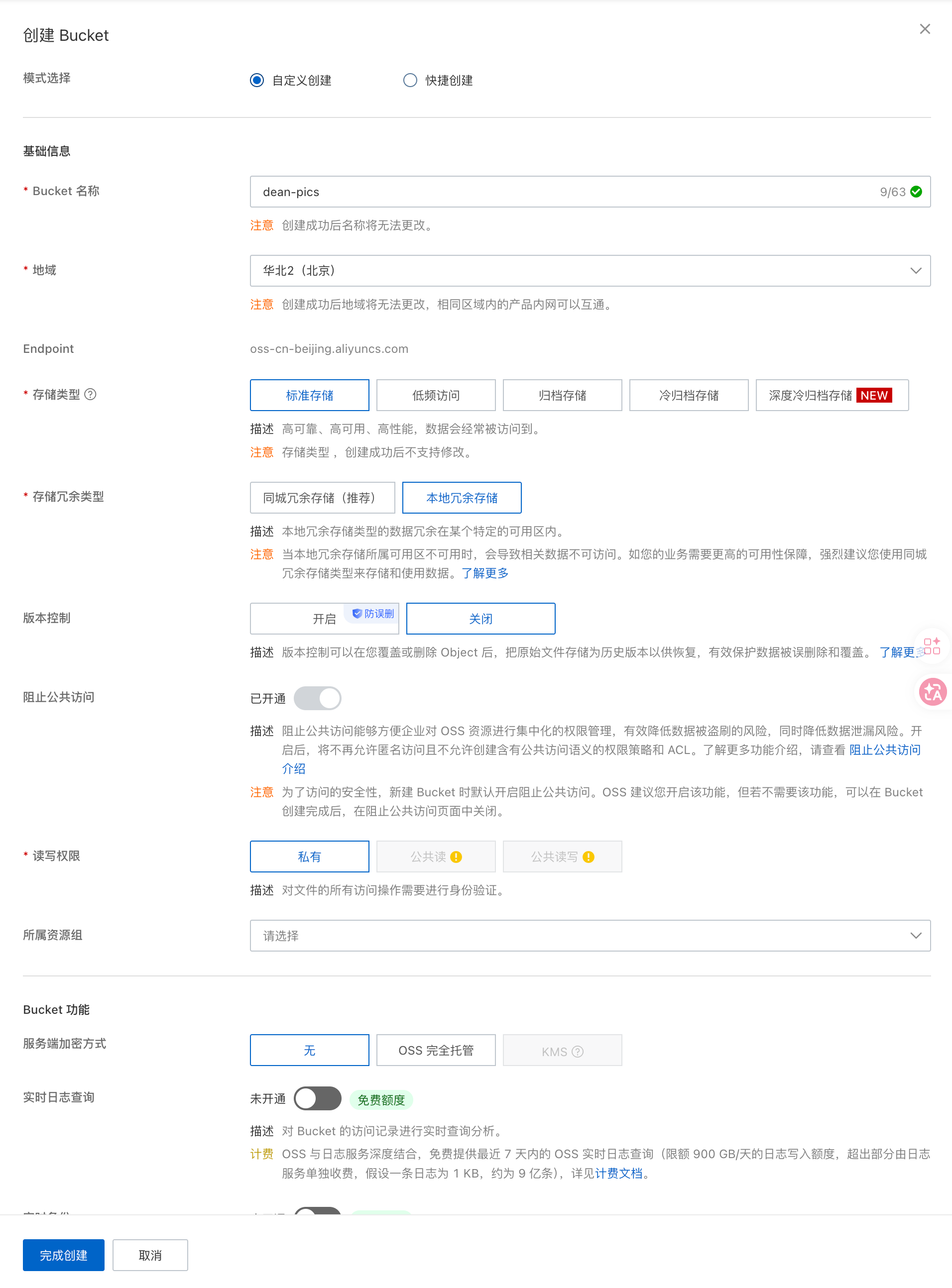The image size is (952, 1288).
Task: Click the green checkmark in Bucket 名称 field
Action: (916, 192)
